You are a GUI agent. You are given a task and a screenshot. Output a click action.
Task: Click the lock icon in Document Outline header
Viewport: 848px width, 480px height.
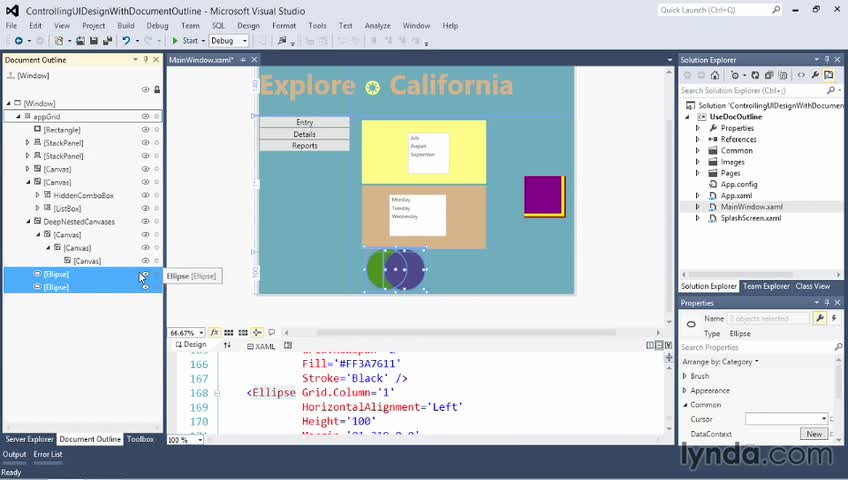point(157,89)
